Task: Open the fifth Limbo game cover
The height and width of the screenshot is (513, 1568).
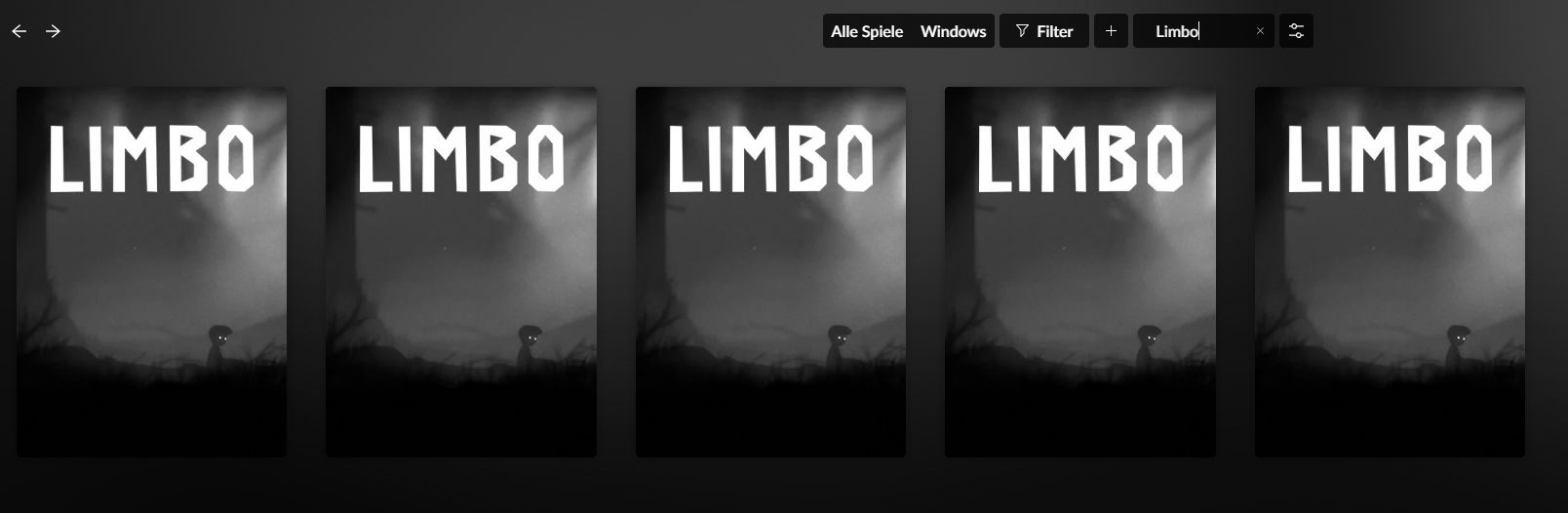Action: click(1390, 272)
